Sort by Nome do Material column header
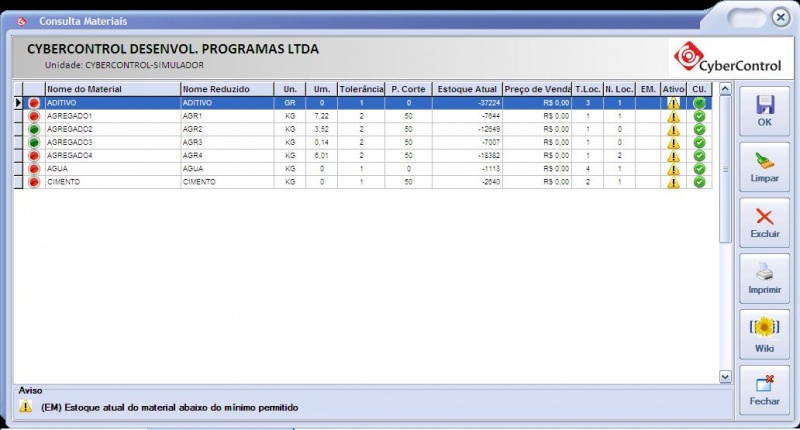Screen dimensions: 800x430 click(x=113, y=89)
